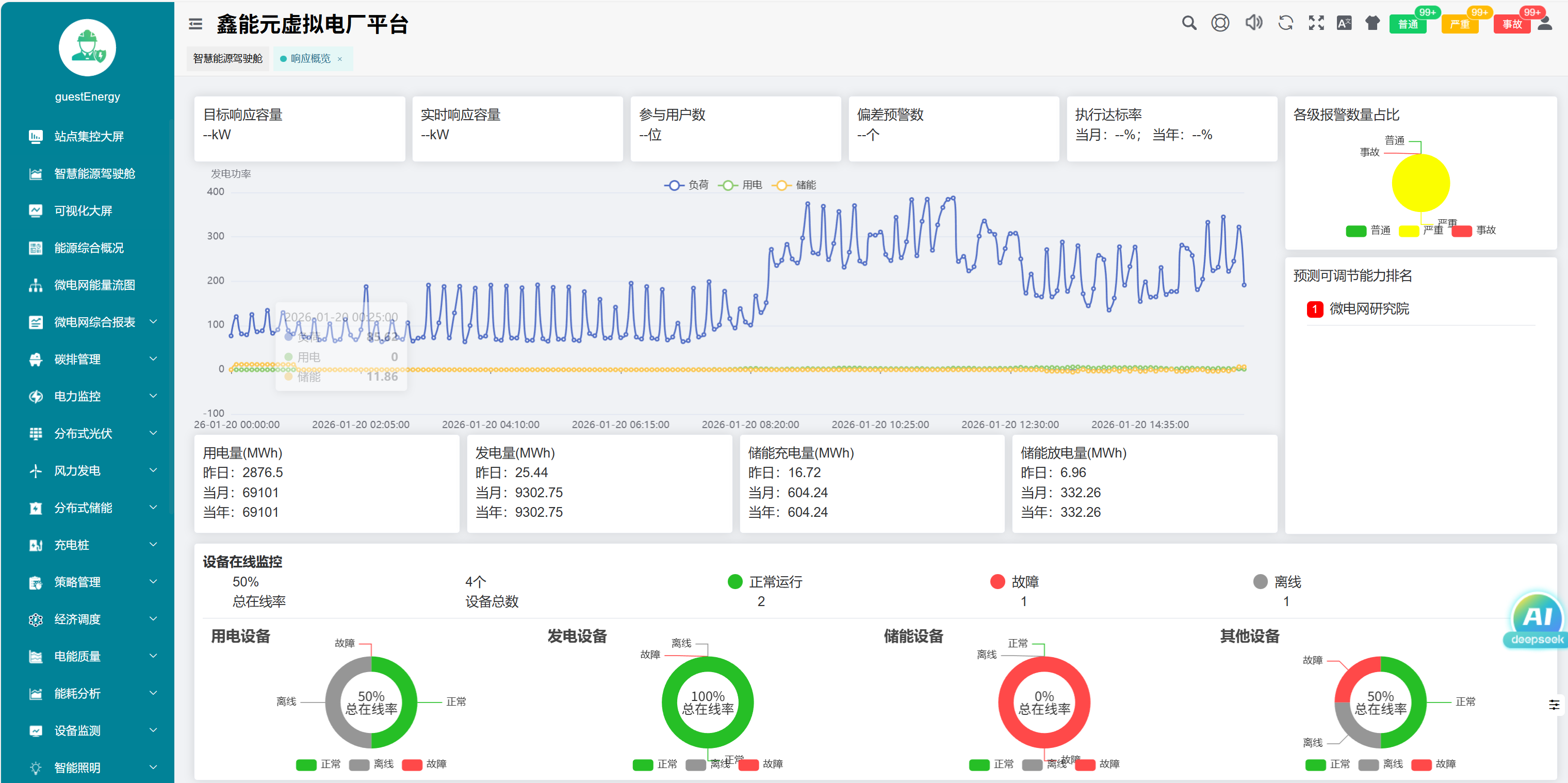Screen dimensions: 1568x783
Task: Open the user profile avatar icon
Action: pos(1545,23)
